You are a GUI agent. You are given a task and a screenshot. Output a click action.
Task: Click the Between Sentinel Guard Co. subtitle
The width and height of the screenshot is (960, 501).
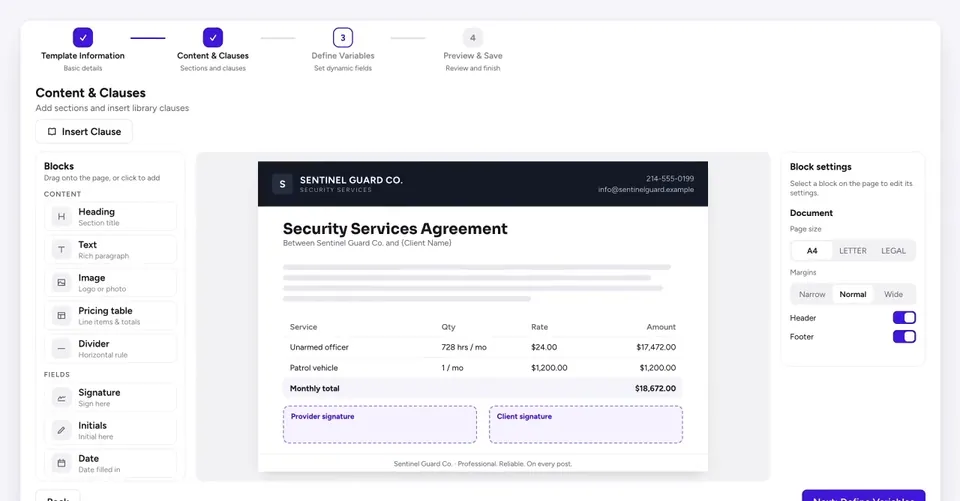367,243
